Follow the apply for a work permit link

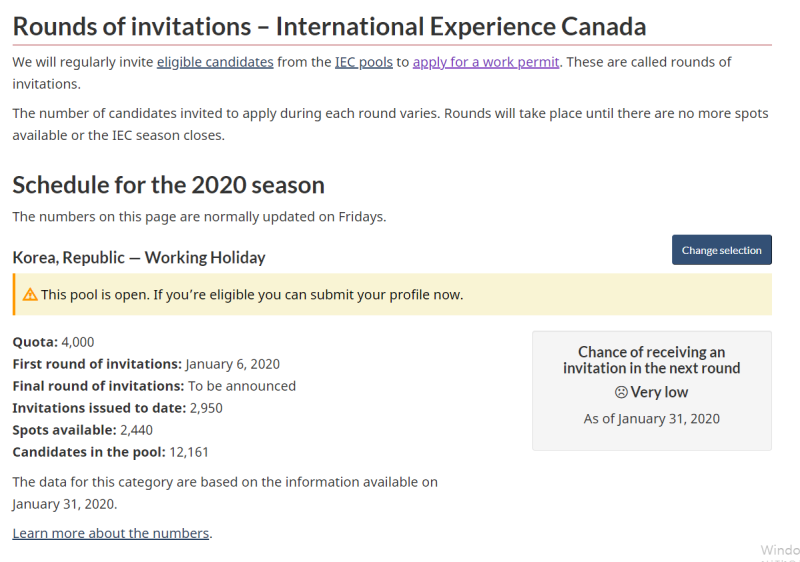coord(486,62)
